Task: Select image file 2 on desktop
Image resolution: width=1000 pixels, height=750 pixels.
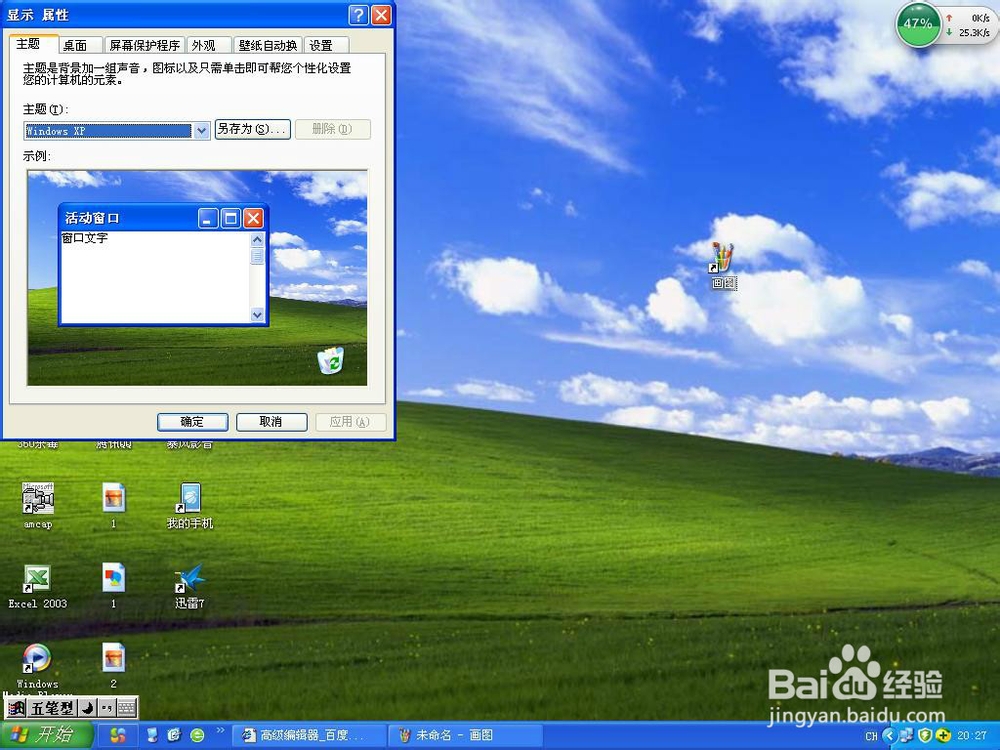Action: [x=114, y=666]
